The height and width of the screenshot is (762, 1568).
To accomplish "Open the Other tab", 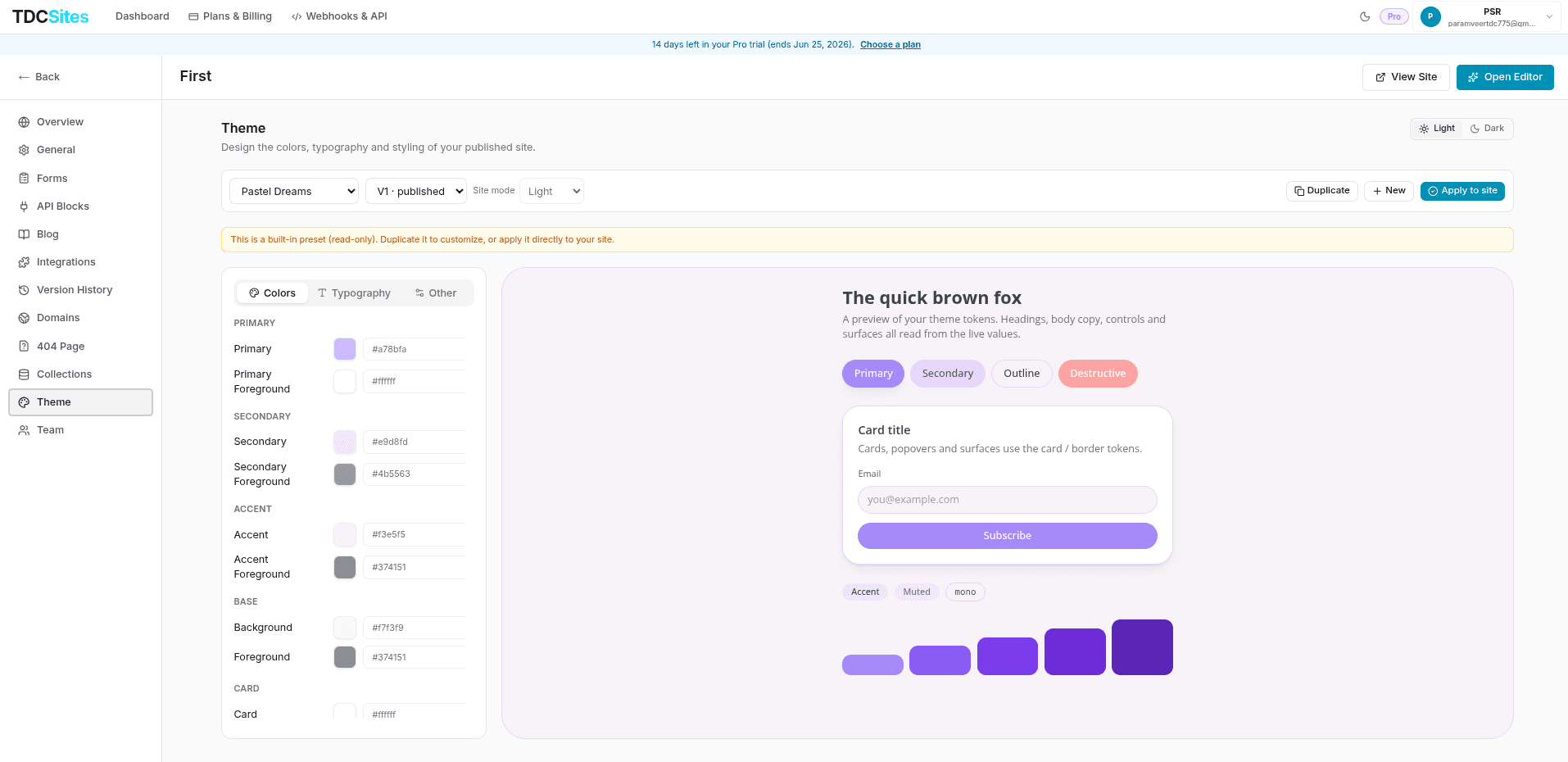I will click(436, 293).
